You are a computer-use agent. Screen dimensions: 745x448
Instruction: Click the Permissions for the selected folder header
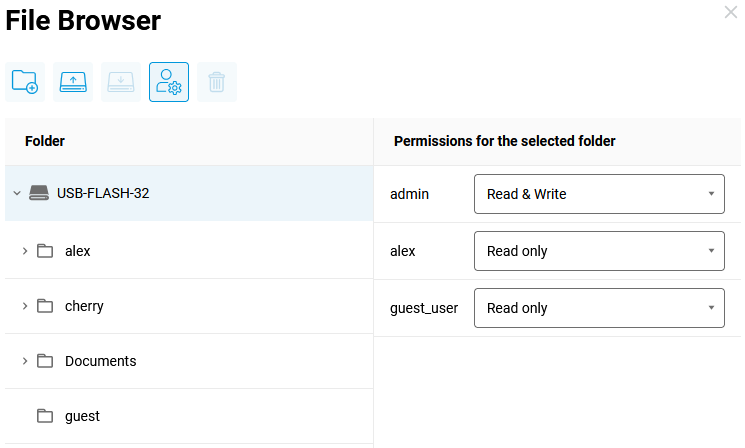(x=504, y=141)
